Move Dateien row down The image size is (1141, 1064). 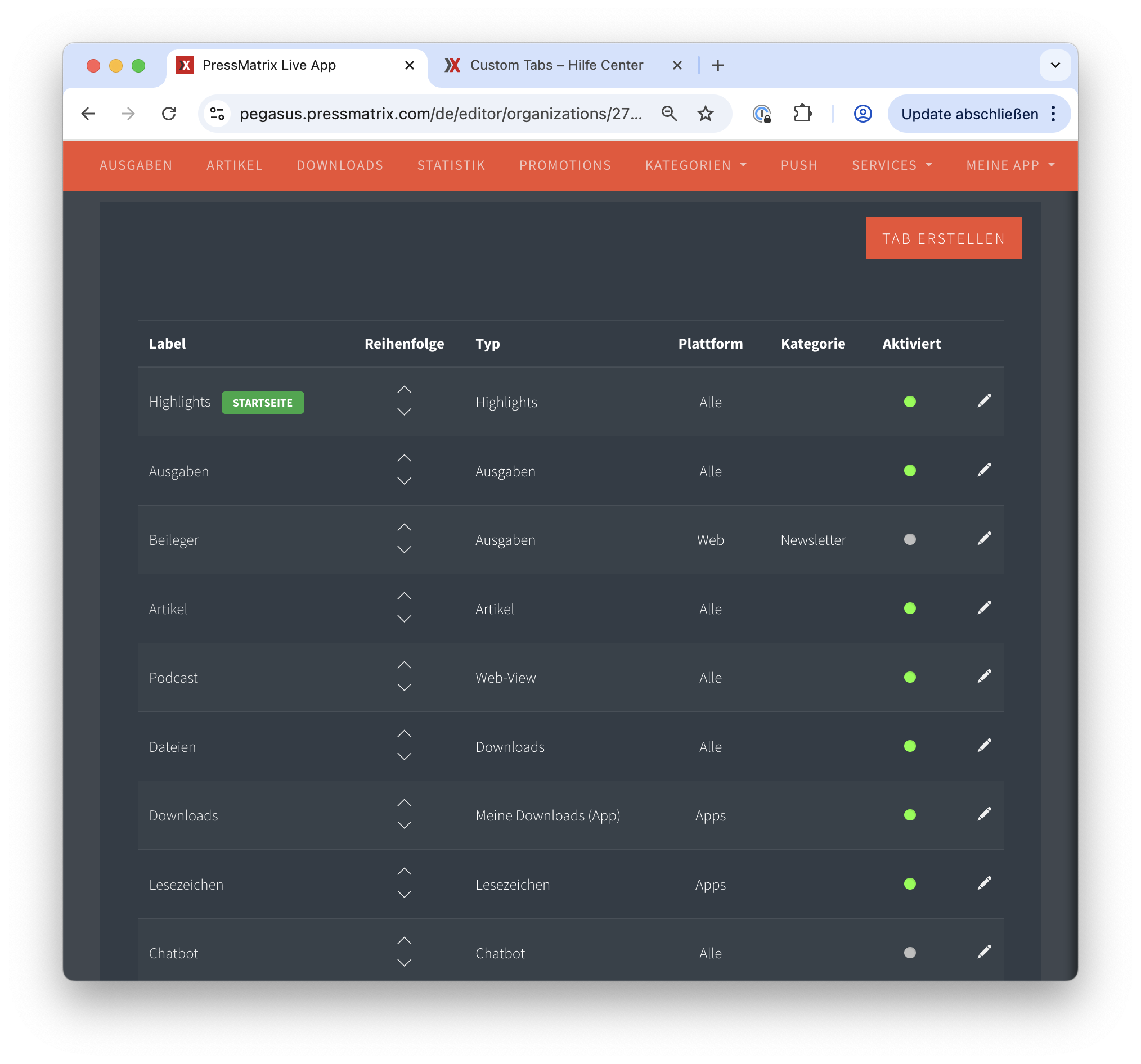404,756
